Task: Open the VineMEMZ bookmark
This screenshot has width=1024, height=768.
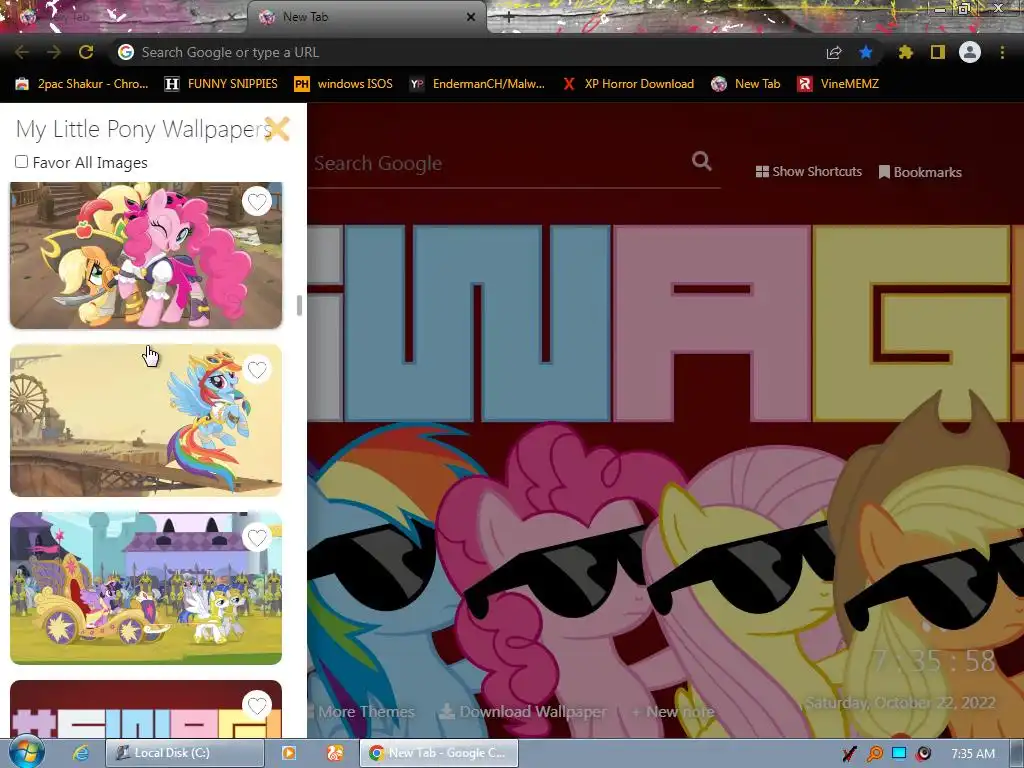Action: click(x=839, y=84)
